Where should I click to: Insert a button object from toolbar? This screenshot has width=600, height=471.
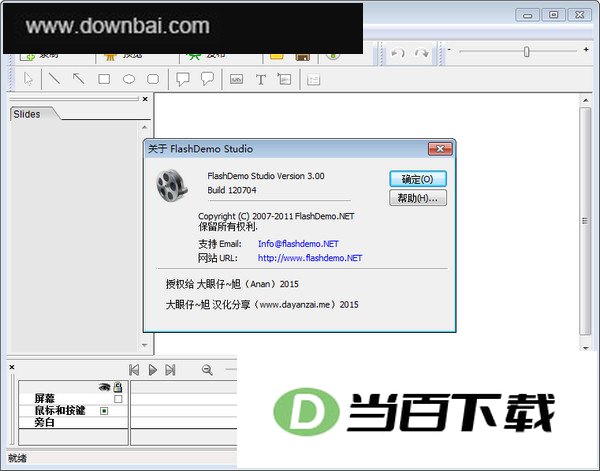pyautogui.click(x=236, y=80)
